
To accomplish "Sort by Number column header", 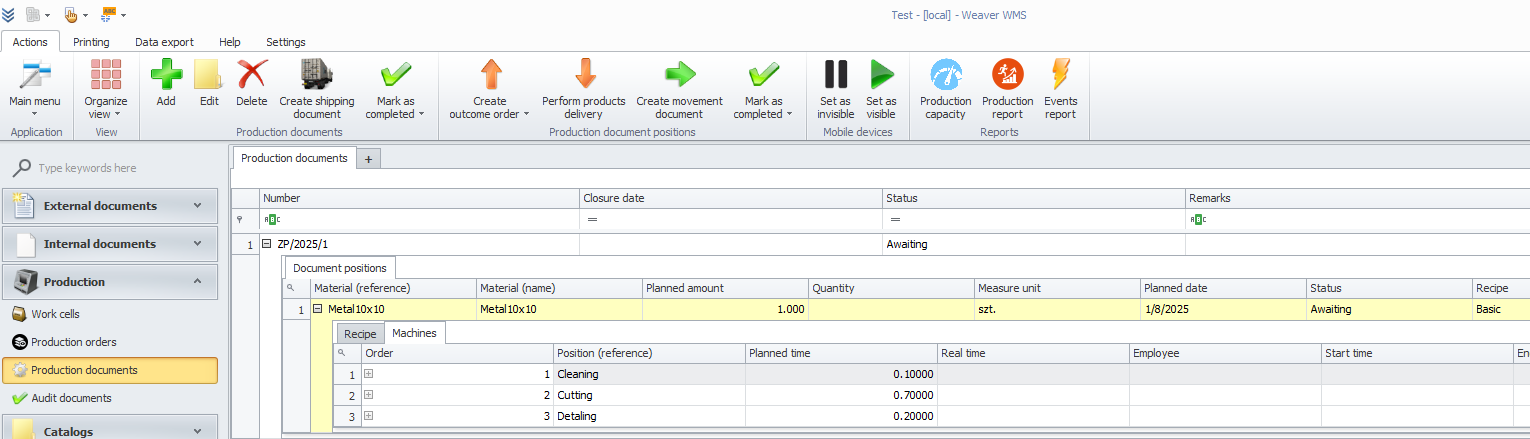I will (419, 198).
